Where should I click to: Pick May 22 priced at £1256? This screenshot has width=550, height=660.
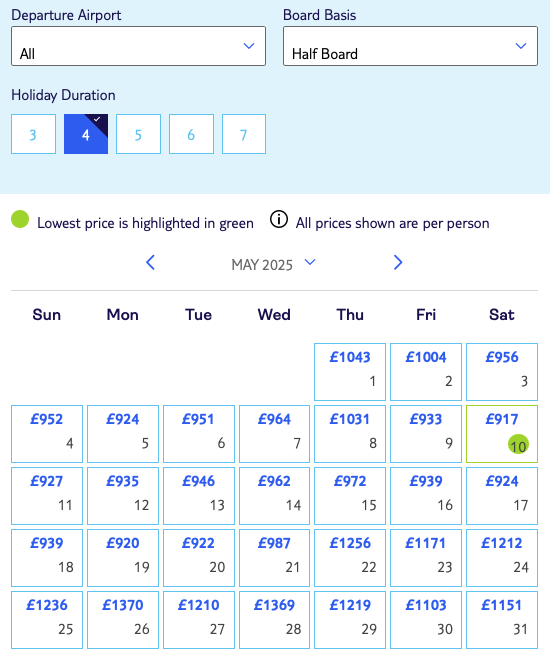(x=350, y=558)
